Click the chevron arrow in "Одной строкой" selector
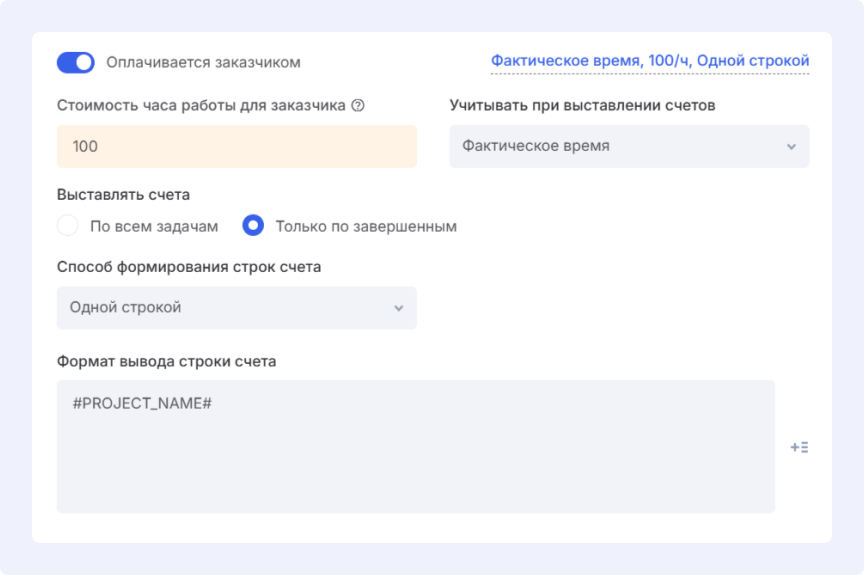Screen dimensions: 864x575 coord(398,308)
